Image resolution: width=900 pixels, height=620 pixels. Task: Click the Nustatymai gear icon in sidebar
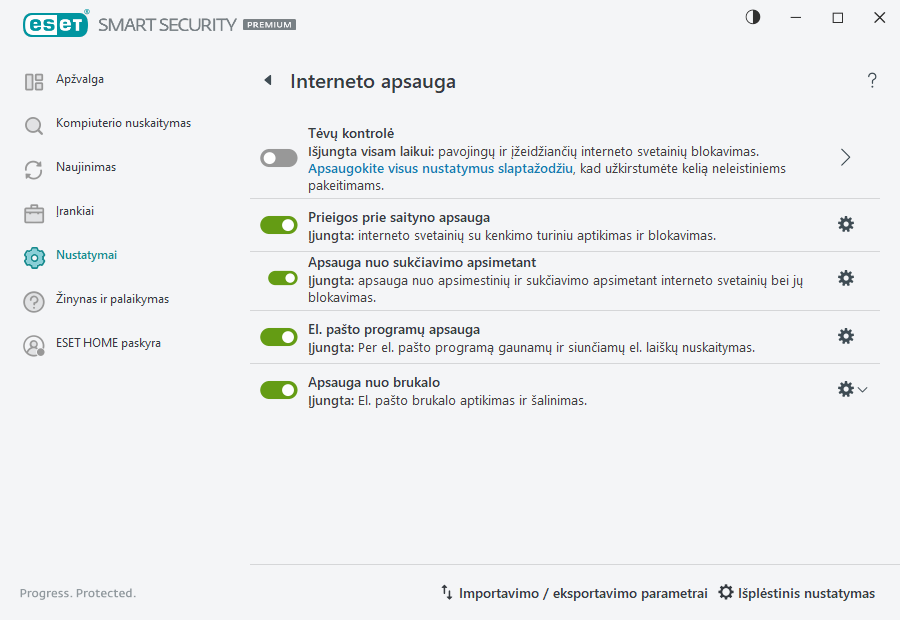point(33,255)
